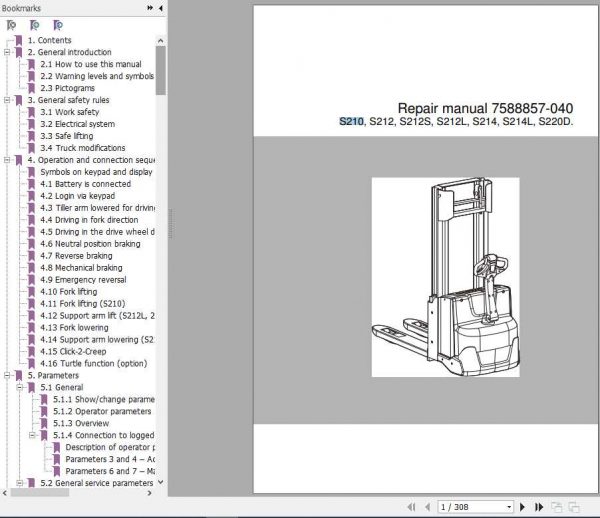Screen dimensions: 600x518
Task: Open bookmark 4.15 Click-2-Creep
Action: tap(73, 352)
